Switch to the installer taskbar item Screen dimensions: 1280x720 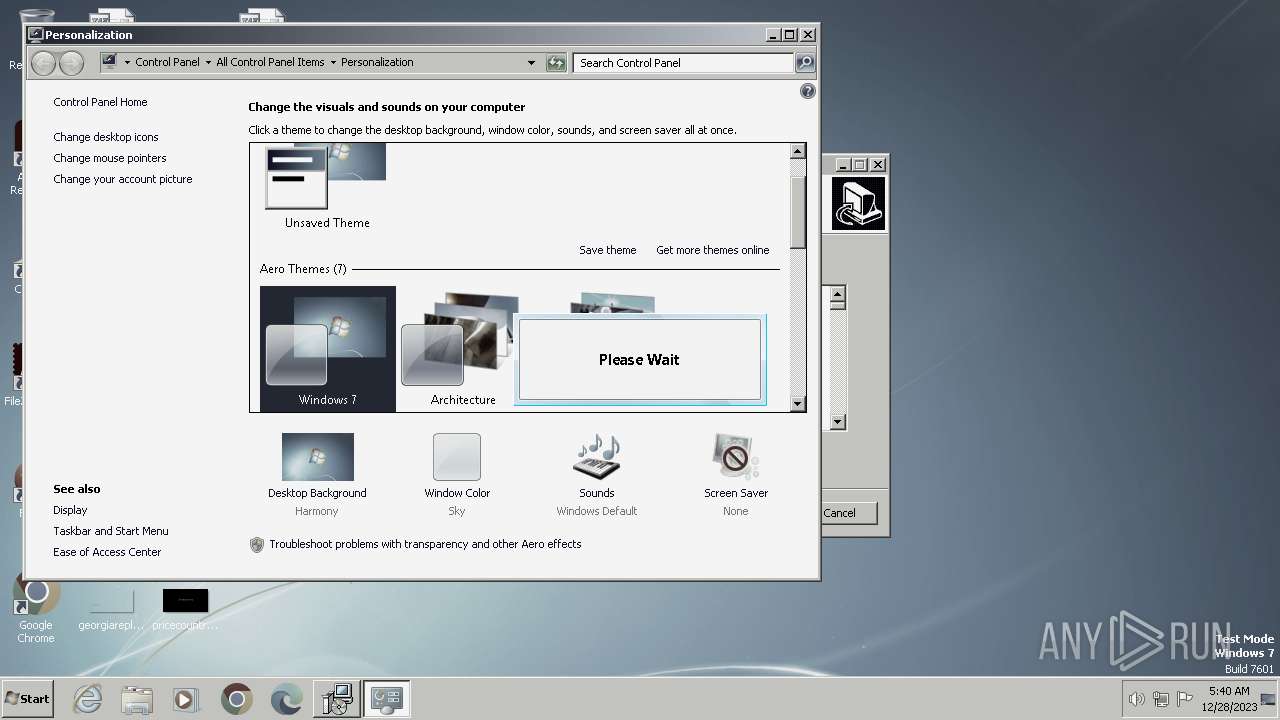pos(337,699)
